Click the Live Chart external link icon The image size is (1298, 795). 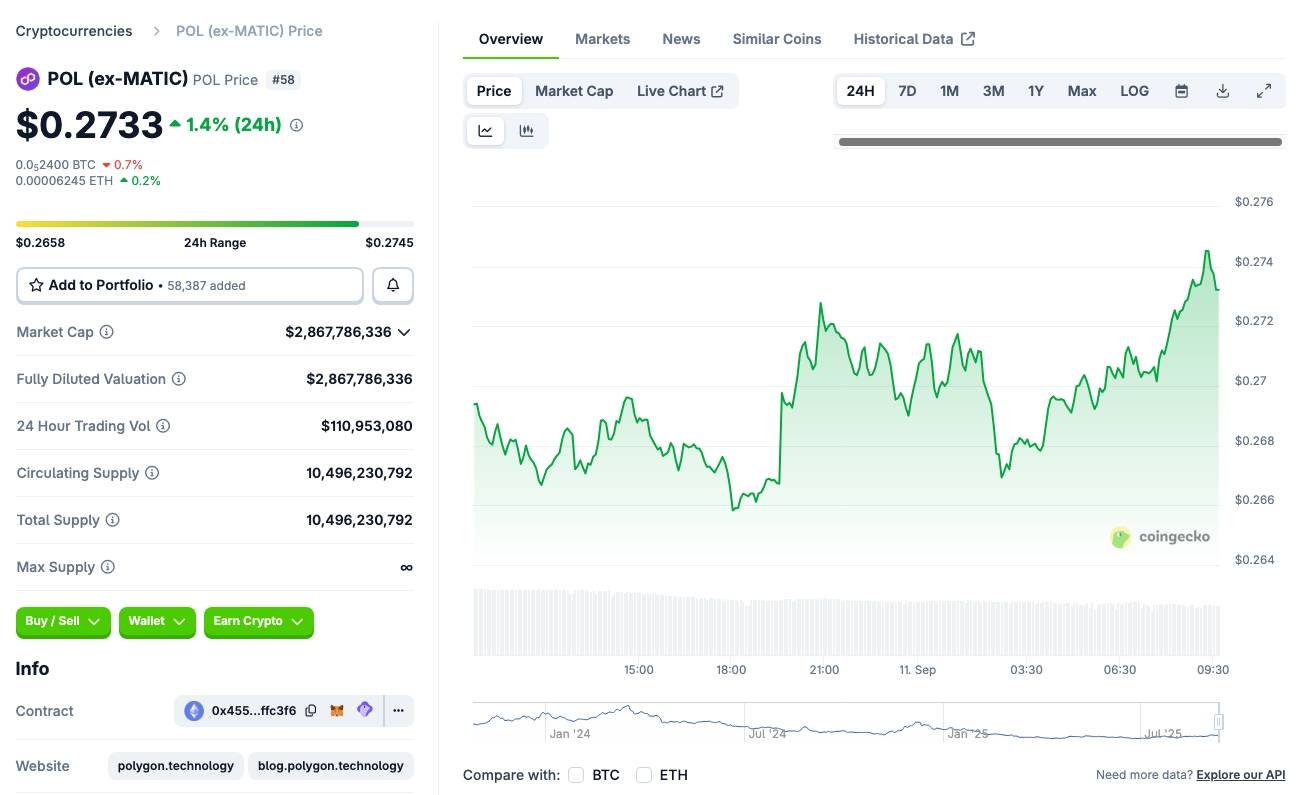click(x=717, y=91)
